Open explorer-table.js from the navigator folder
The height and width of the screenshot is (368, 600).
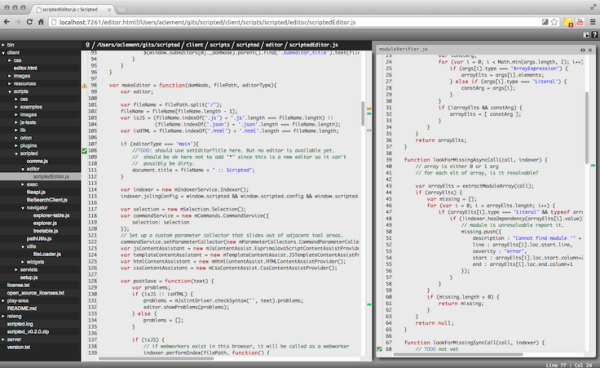pyautogui.click(x=51, y=215)
